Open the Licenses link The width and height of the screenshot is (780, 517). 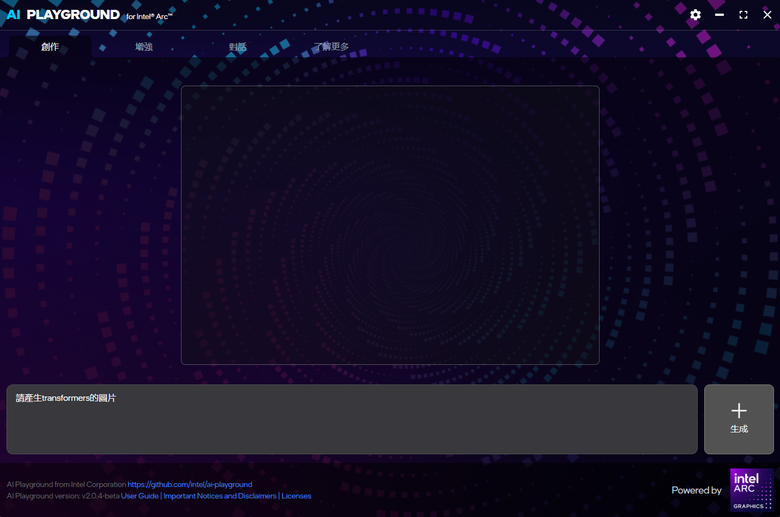coord(296,496)
